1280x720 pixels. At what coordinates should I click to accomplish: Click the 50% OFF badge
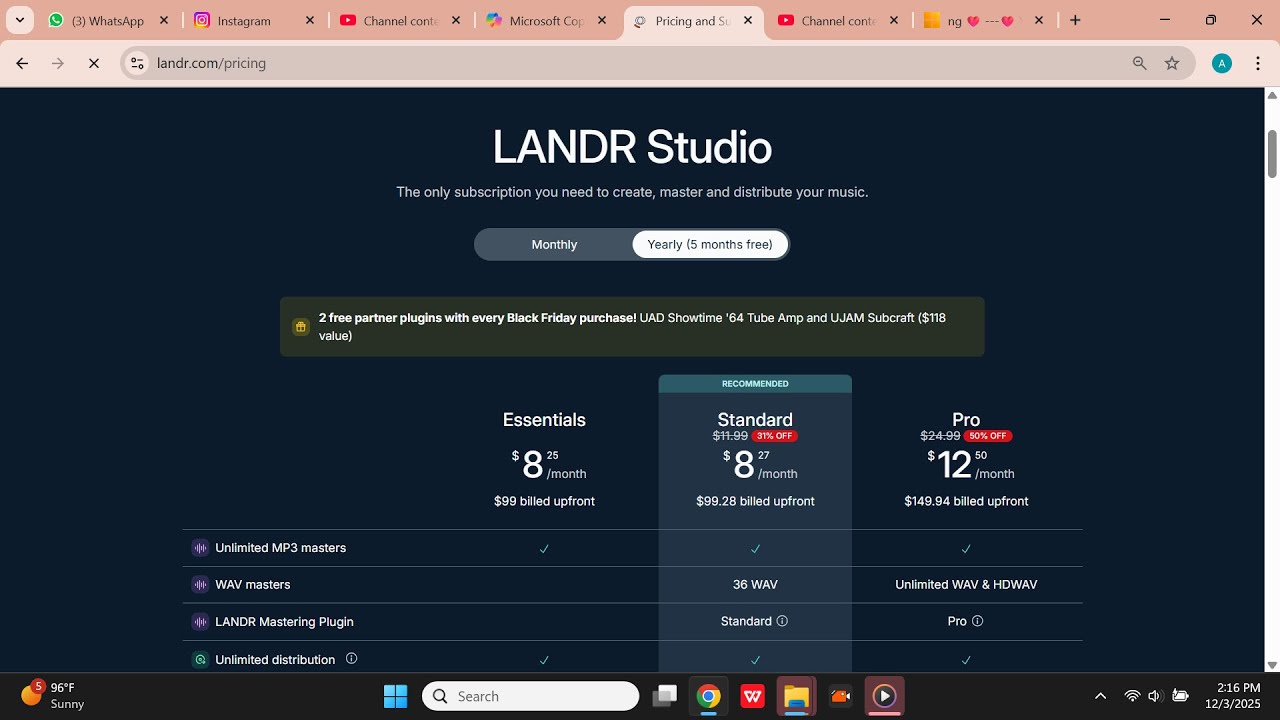(x=988, y=436)
